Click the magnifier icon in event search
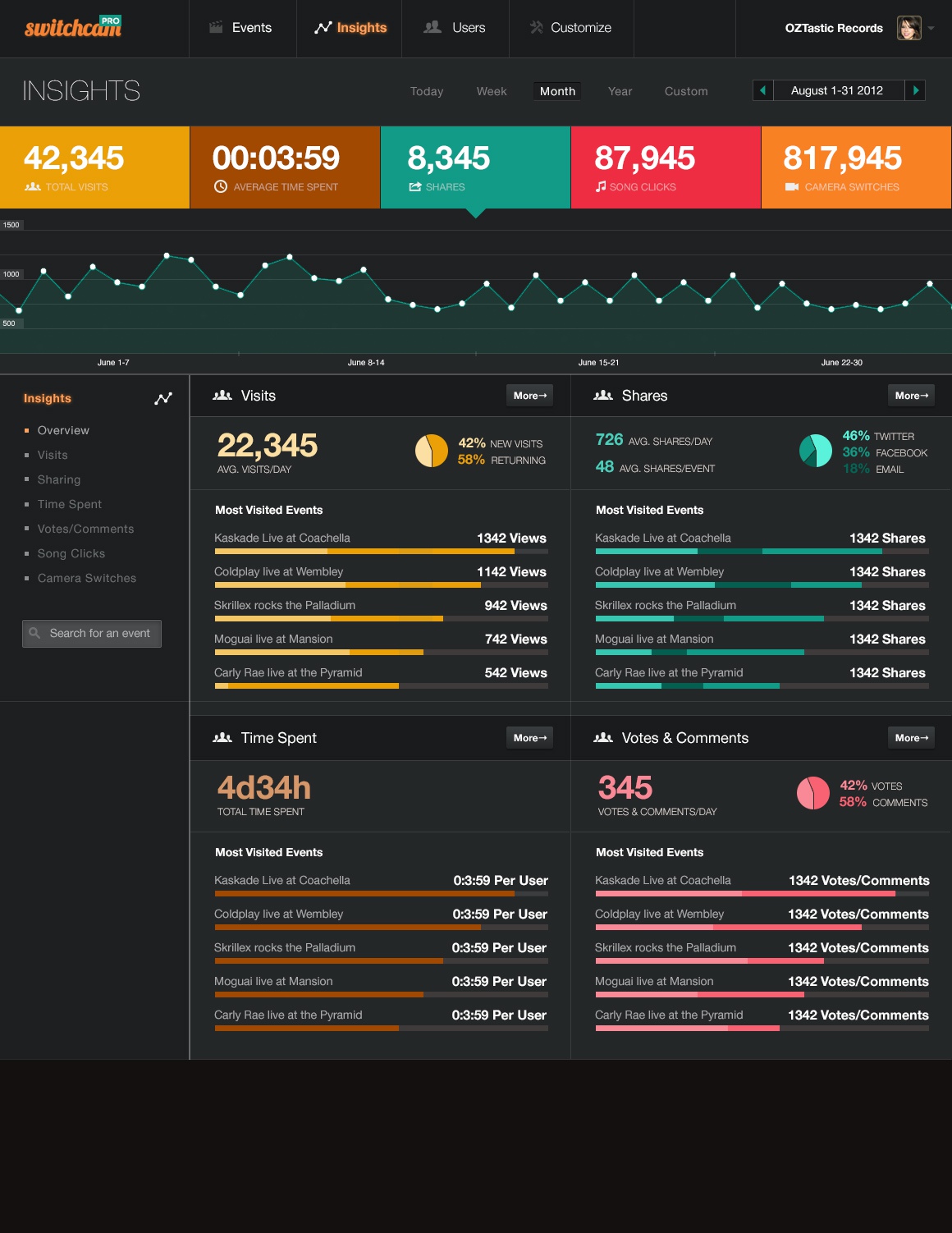952x1233 pixels. click(x=34, y=633)
